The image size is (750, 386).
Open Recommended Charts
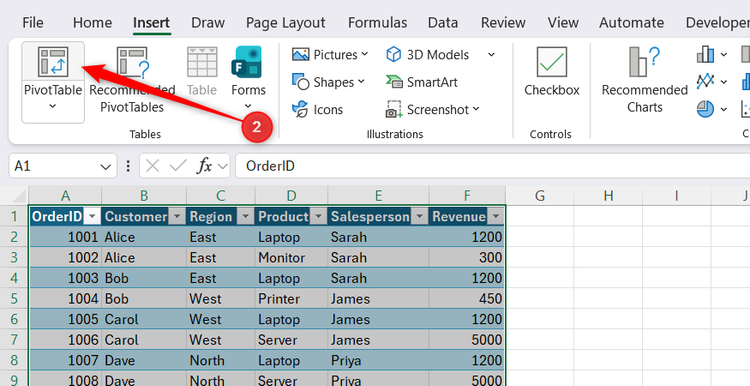pos(644,80)
